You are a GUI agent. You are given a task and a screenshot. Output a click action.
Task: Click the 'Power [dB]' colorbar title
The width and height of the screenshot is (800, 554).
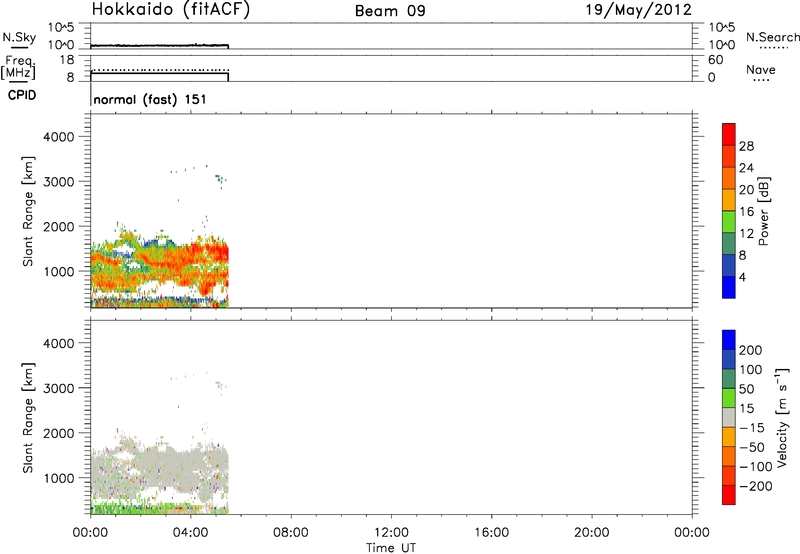764,211
